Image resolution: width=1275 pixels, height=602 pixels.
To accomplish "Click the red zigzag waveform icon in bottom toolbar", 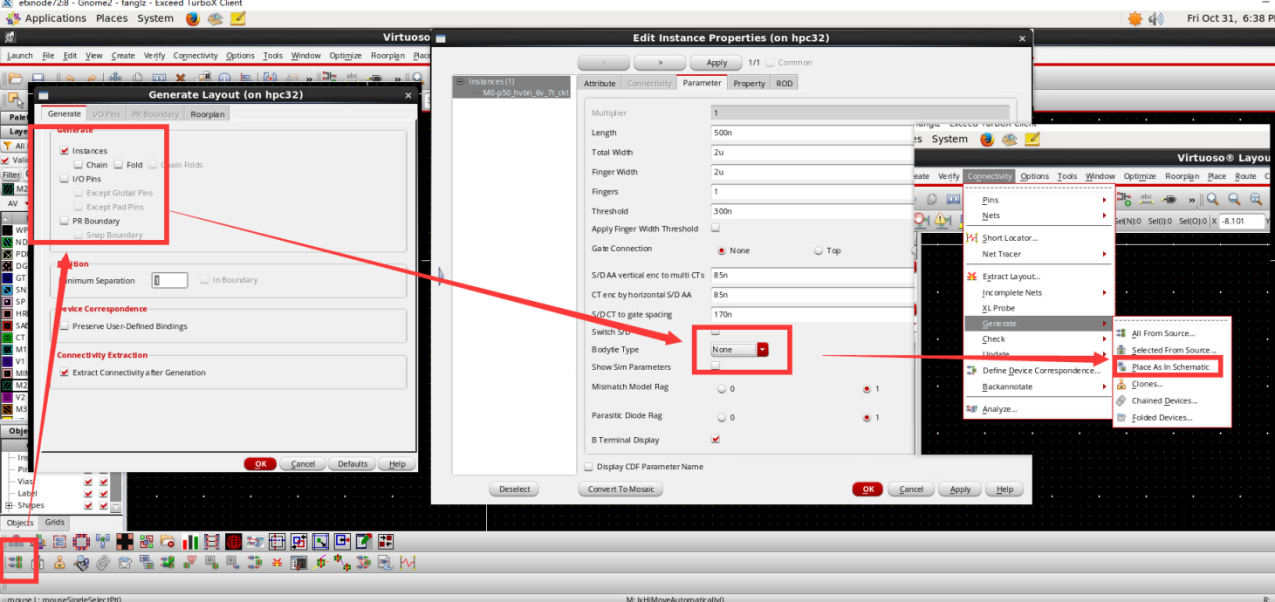I will pyautogui.click(x=407, y=562).
